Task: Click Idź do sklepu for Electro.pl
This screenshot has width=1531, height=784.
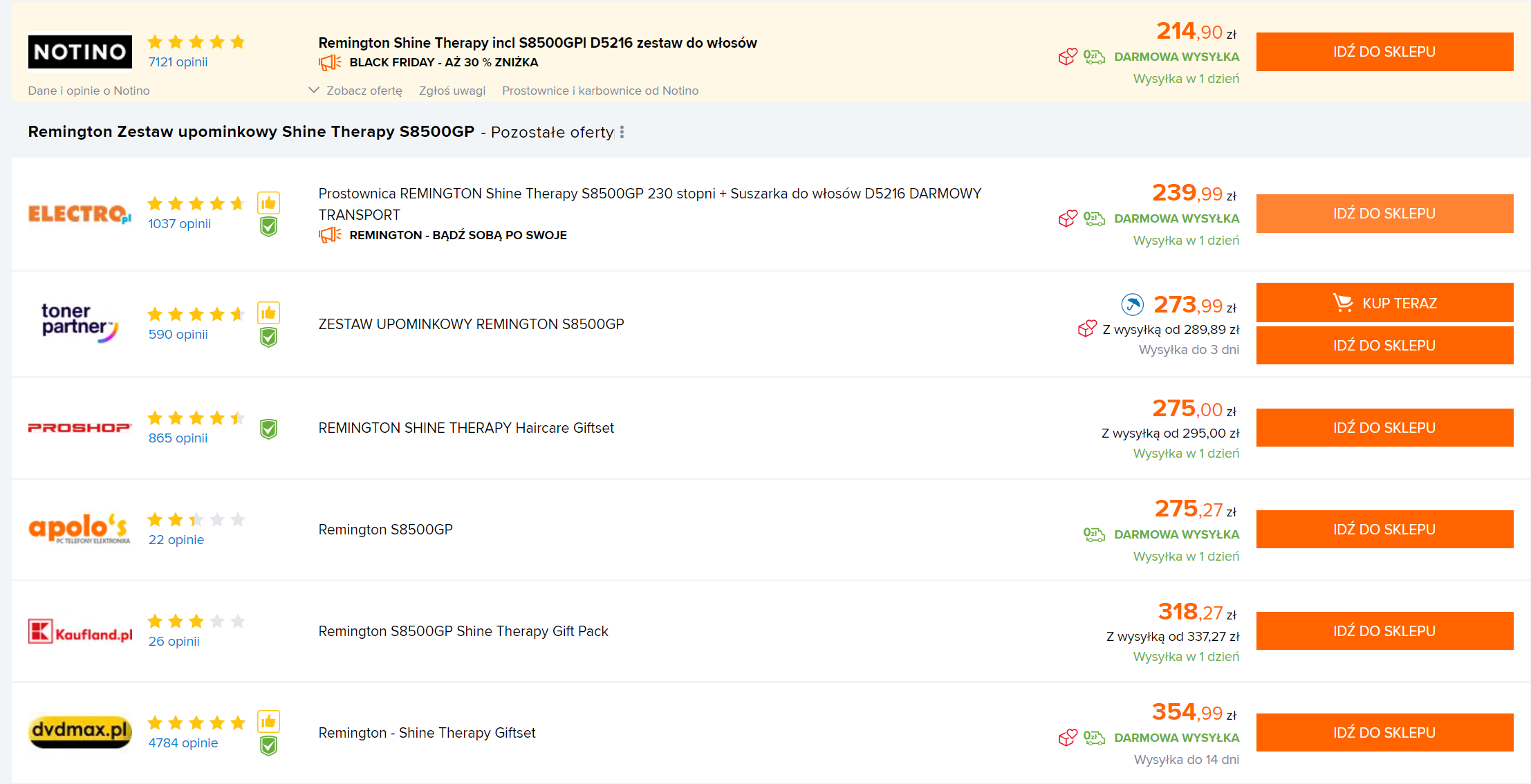Action: coord(1384,214)
